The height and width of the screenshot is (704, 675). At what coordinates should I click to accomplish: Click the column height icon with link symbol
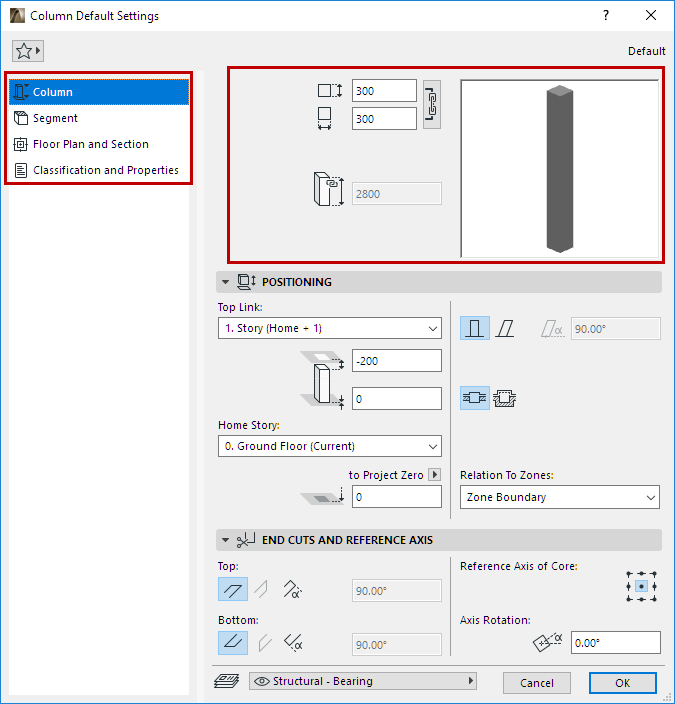coord(329,189)
